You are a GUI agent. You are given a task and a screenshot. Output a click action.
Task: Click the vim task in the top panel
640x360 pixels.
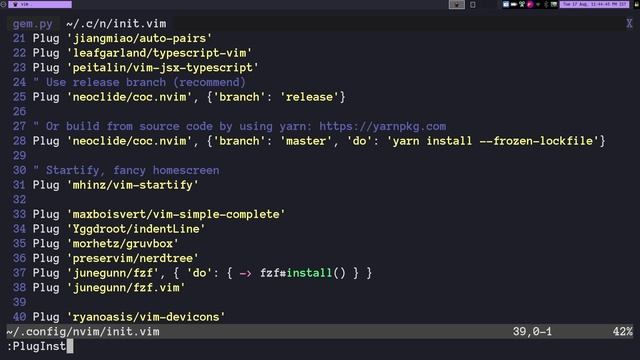pos(40,4)
